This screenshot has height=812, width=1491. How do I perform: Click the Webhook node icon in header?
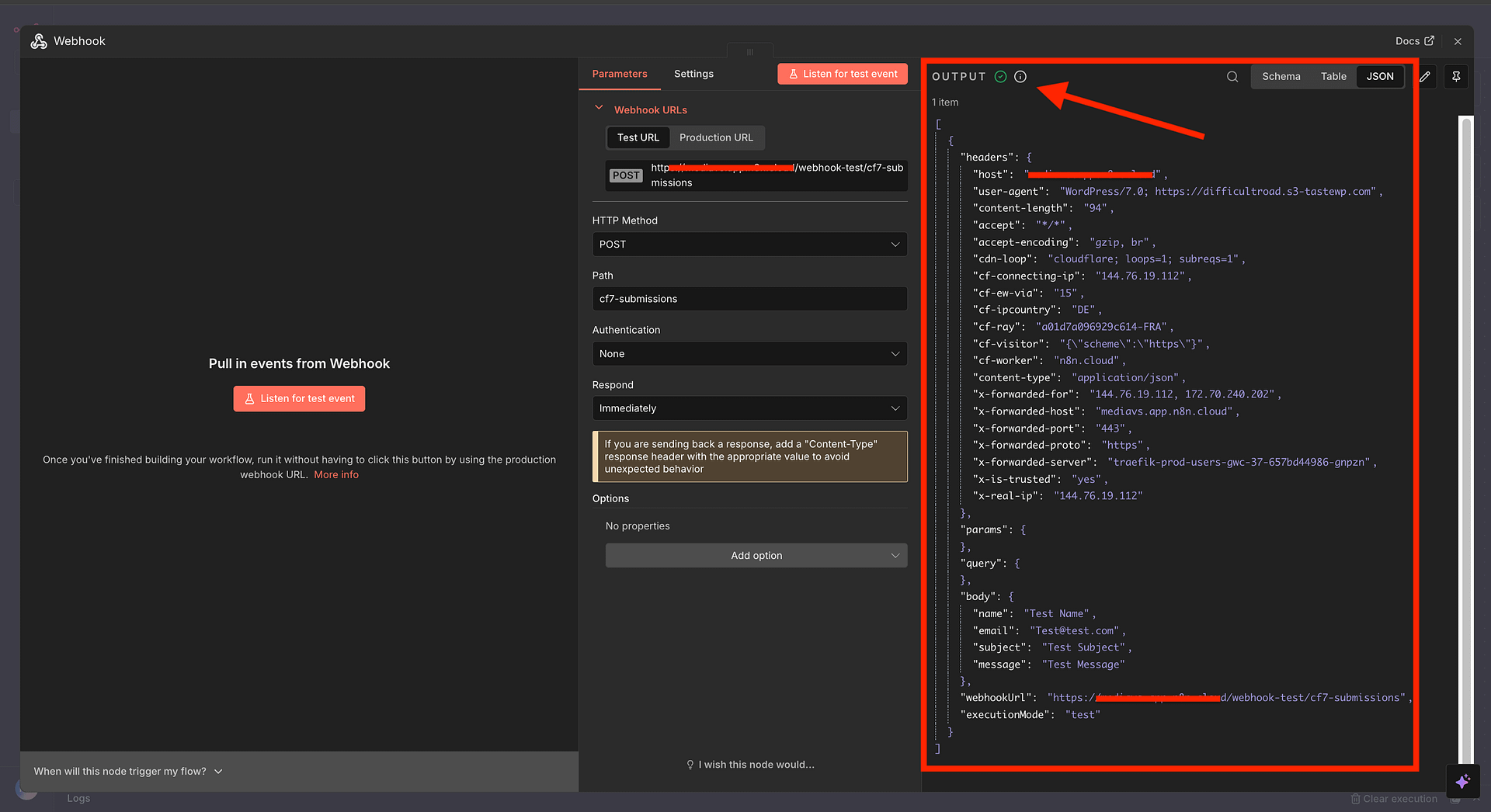(x=39, y=41)
